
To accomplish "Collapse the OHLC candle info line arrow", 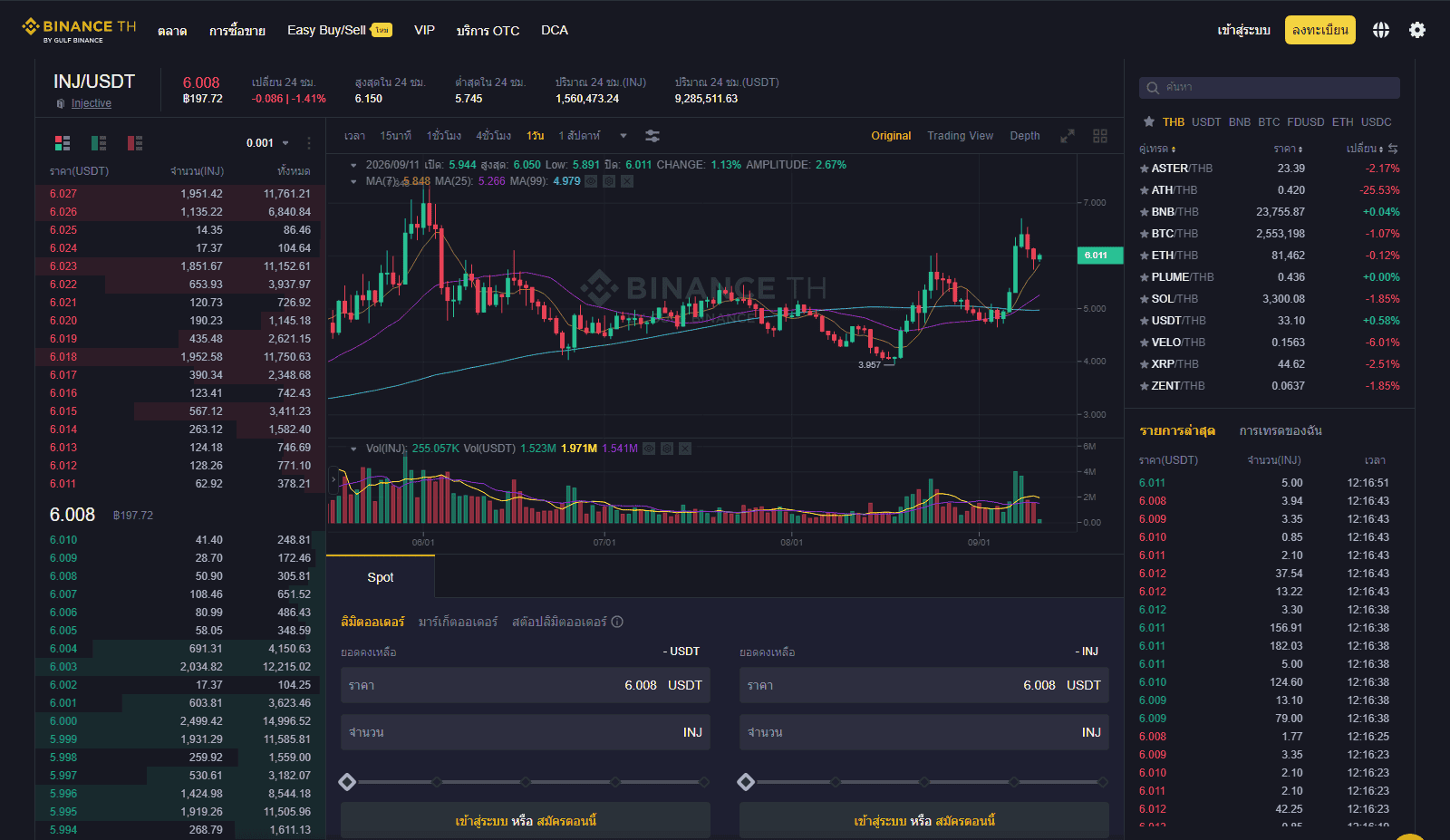I will click(353, 165).
